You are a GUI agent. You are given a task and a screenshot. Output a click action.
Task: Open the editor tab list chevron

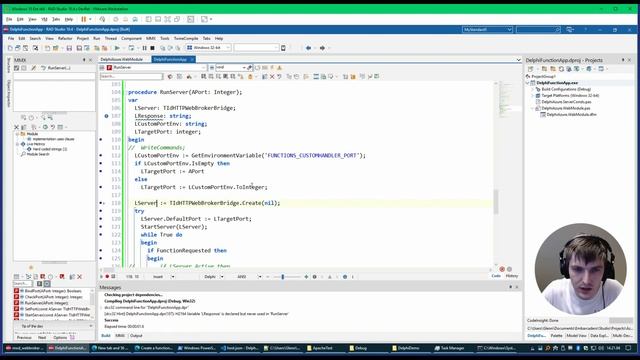[518, 60]
